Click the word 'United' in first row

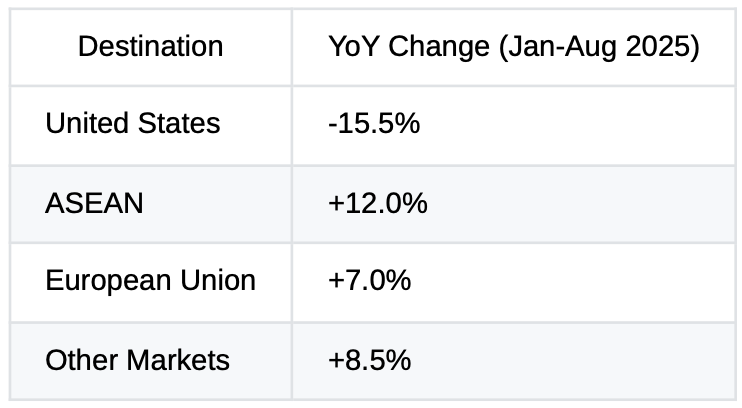pos(87,123)
